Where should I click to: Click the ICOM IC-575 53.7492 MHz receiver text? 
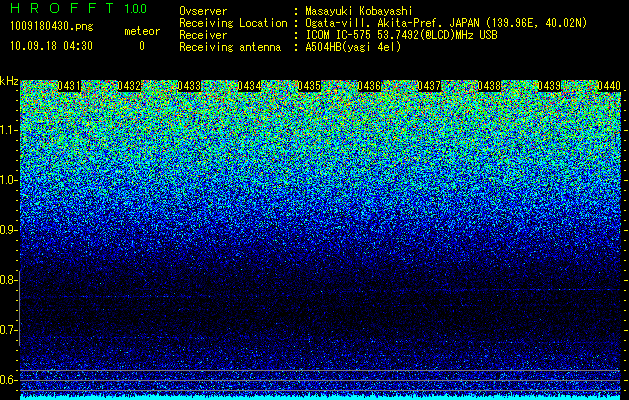click(x=402, y=35)
